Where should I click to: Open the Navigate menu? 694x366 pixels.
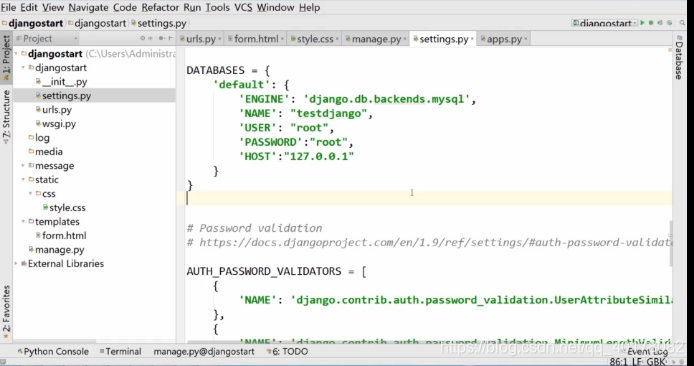[89, 8]
